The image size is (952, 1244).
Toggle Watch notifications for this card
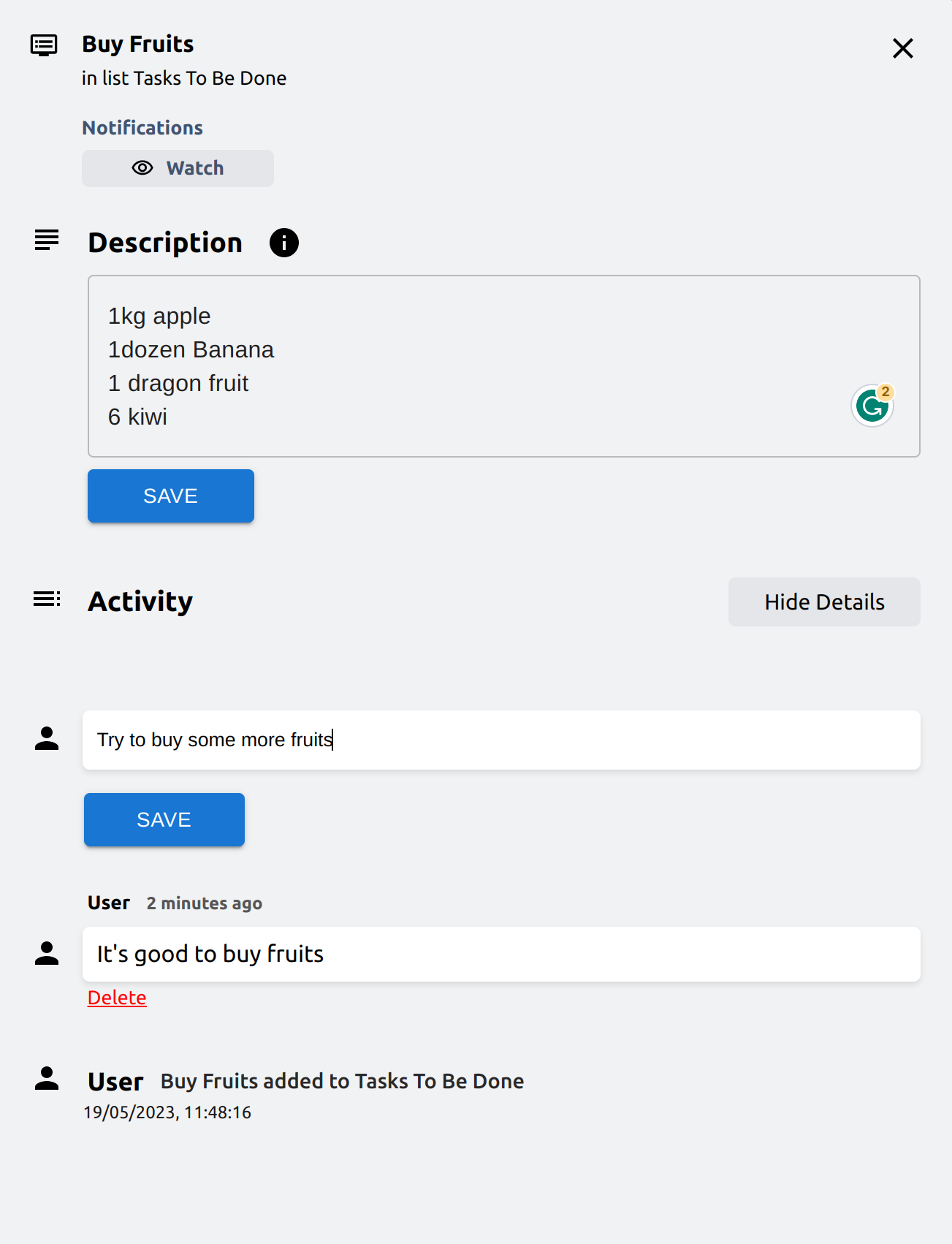coord(178,168)
